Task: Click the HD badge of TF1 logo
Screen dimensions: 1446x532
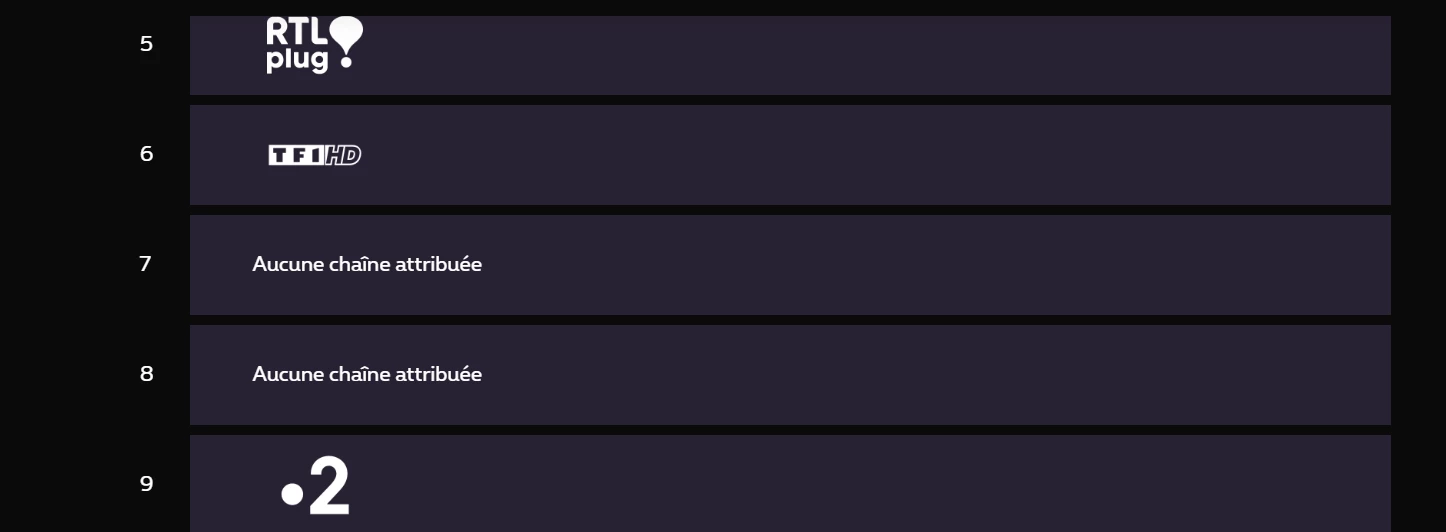Action: 343,155
